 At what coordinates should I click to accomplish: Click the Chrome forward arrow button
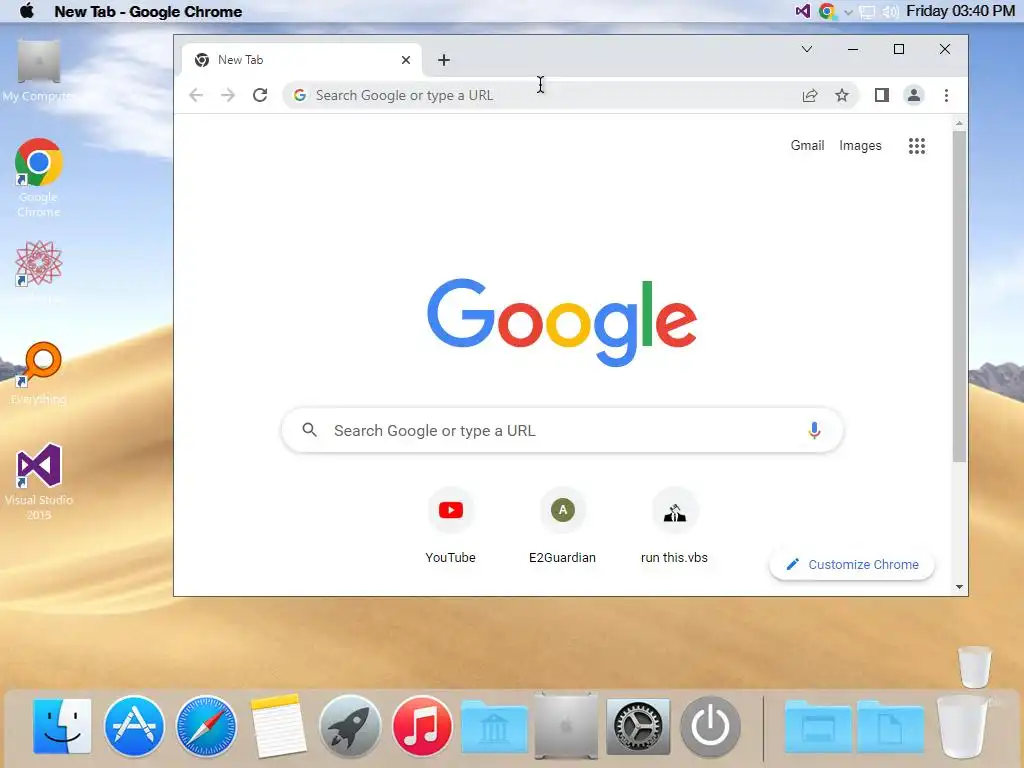point(227,95)
